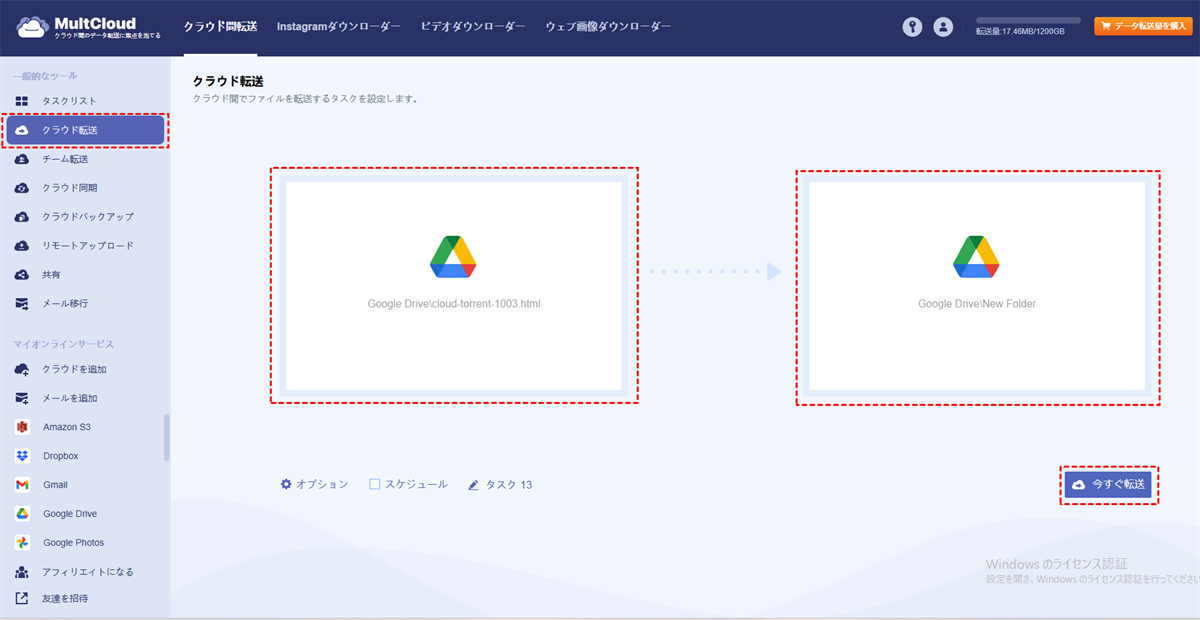1200x620 pixels.
Task: Click the Dropbox label in sidebar
Action: pos(60,456)
